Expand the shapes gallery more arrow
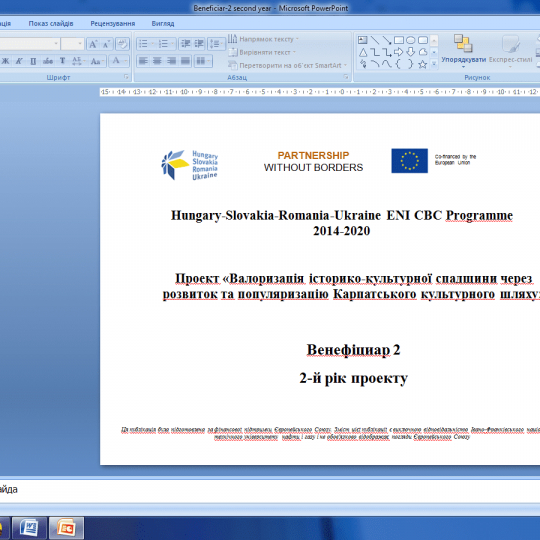 point(434,64)
